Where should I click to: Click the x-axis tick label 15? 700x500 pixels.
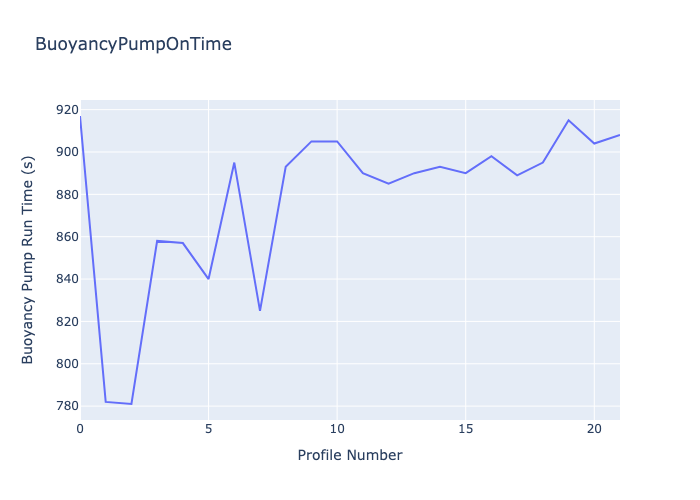465,428
